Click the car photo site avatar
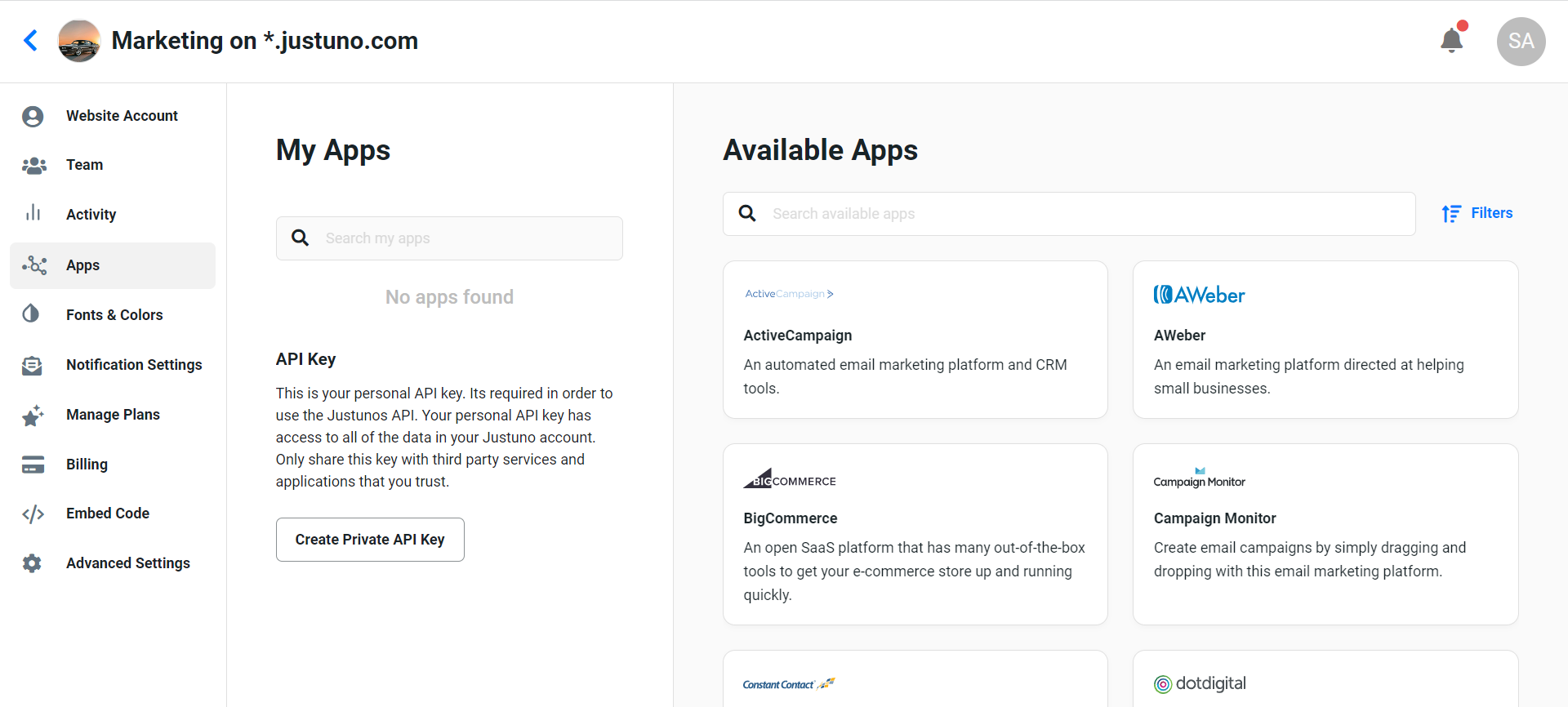The width and height of the screenshot is (1568, 707). (79, 41)
